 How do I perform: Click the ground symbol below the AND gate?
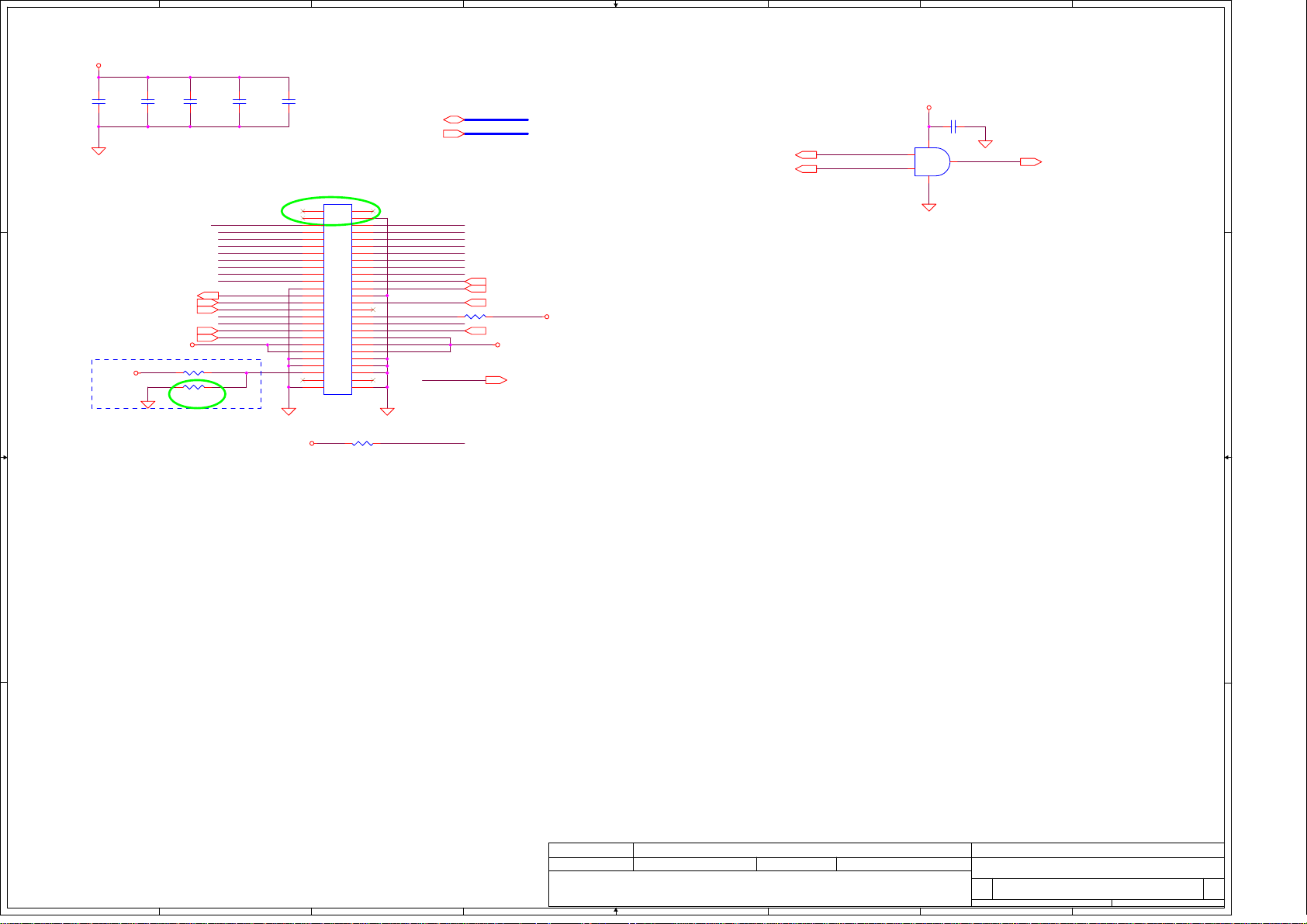[x=928, y=207]
